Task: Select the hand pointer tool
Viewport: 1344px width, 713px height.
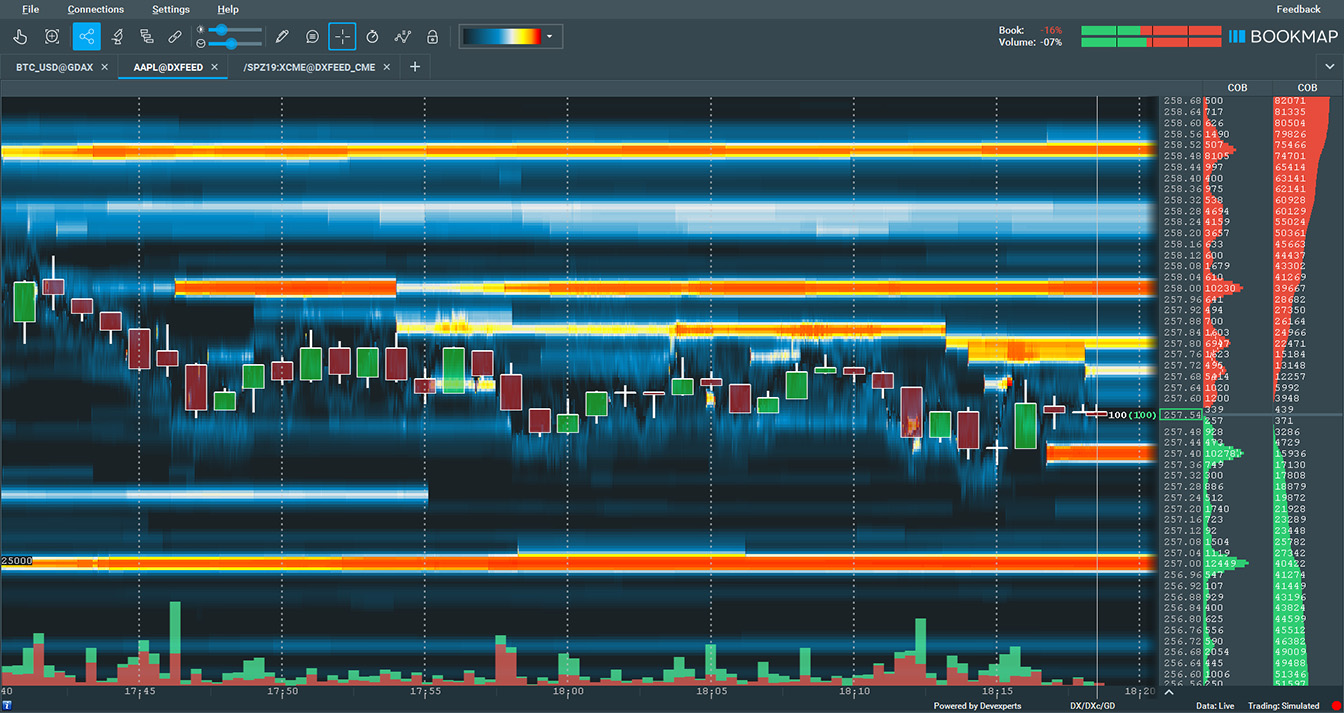Action: coord(21,37)
